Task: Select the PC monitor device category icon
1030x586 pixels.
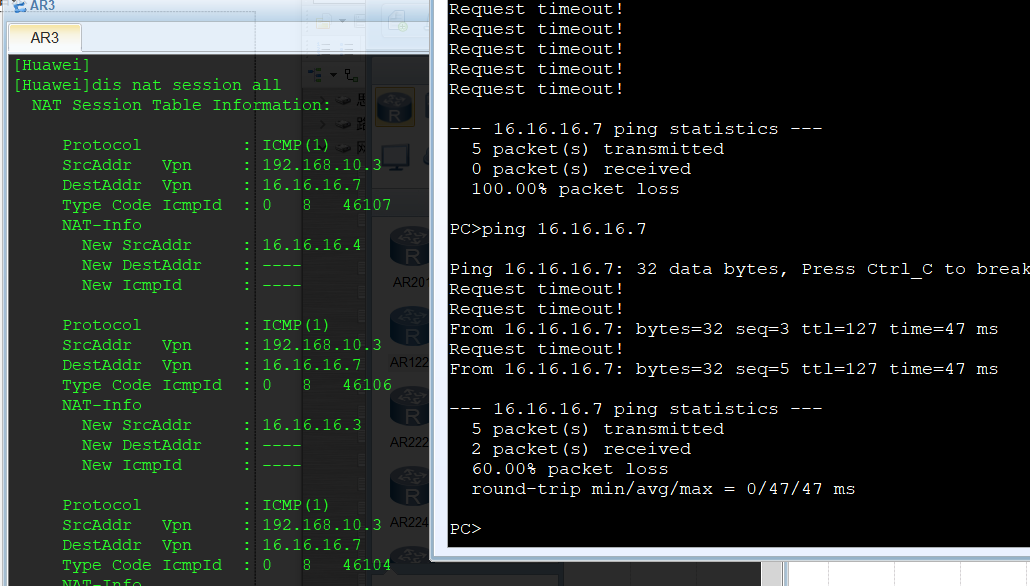Action: [396, 157]
